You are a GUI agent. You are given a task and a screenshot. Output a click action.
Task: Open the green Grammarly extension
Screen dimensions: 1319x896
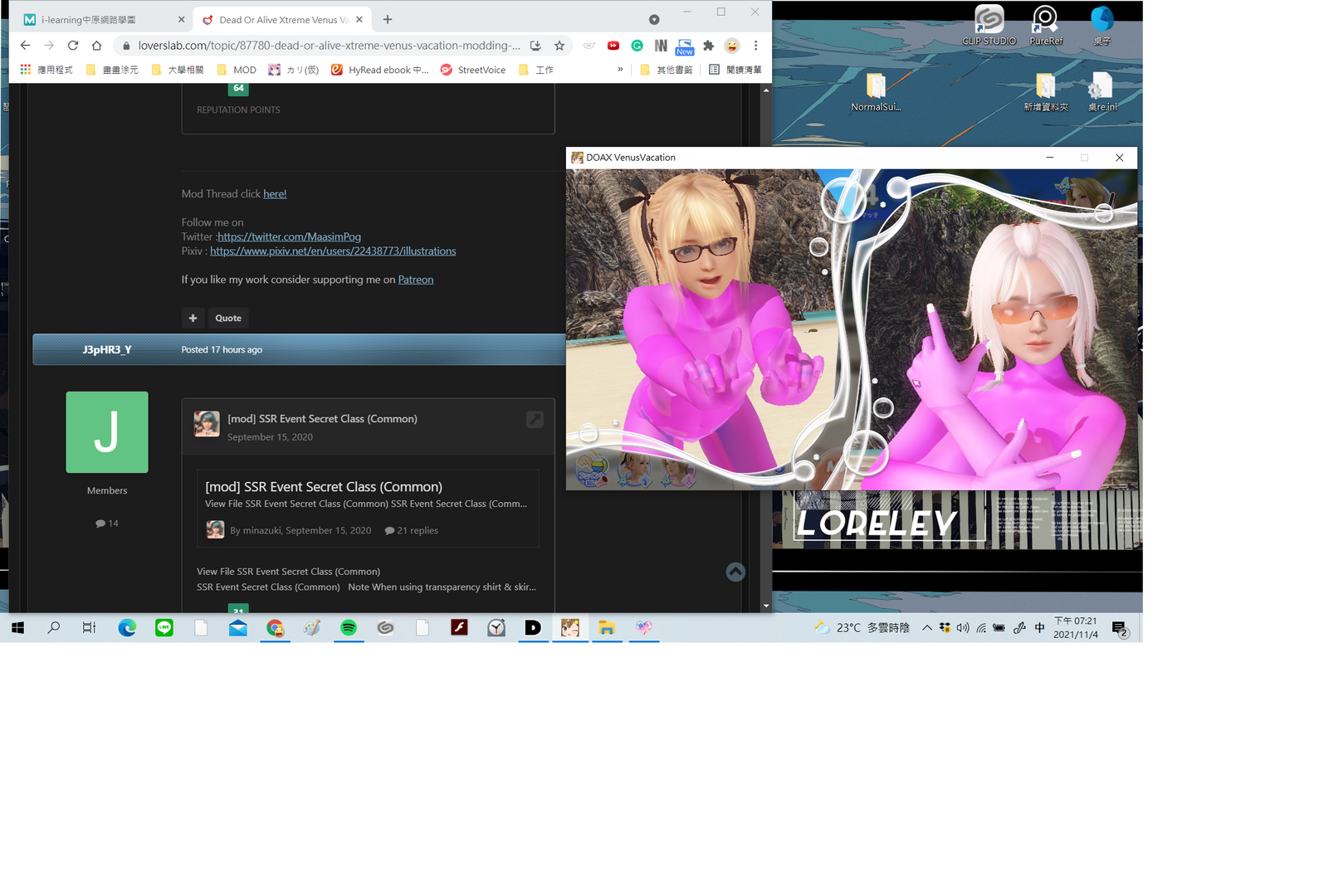637,46
